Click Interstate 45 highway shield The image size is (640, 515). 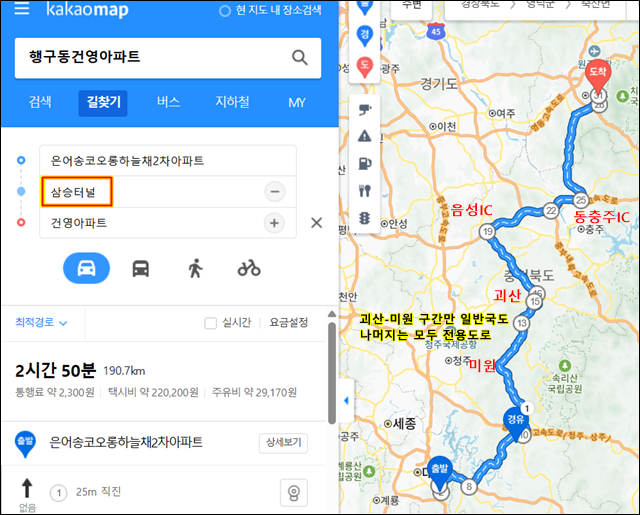(x=436, y=31)
